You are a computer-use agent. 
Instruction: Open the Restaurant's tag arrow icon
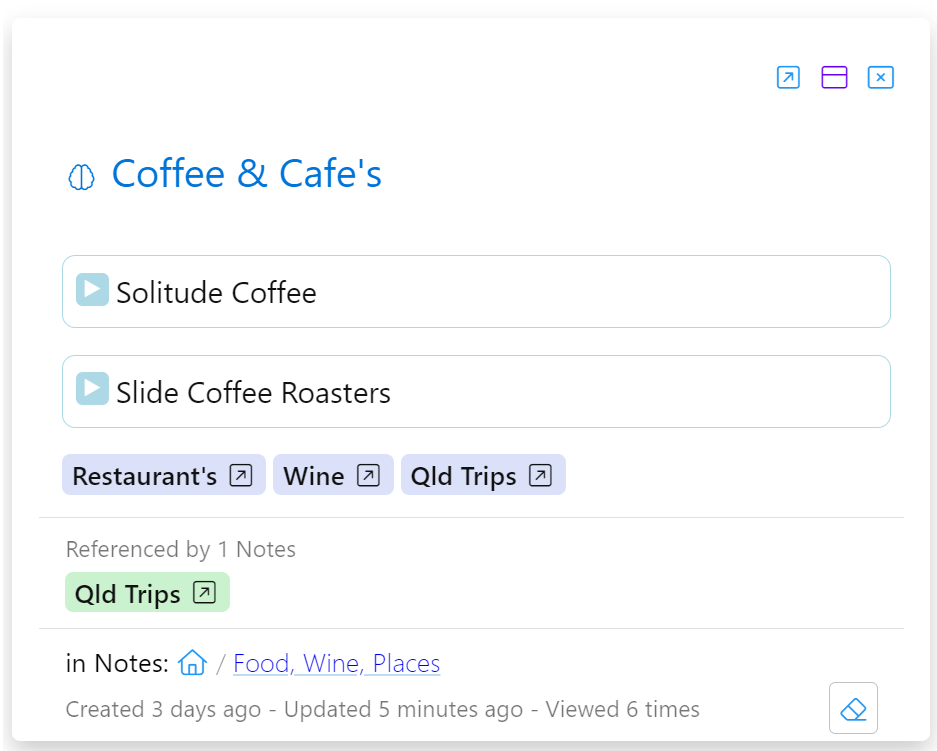(241, 476)
